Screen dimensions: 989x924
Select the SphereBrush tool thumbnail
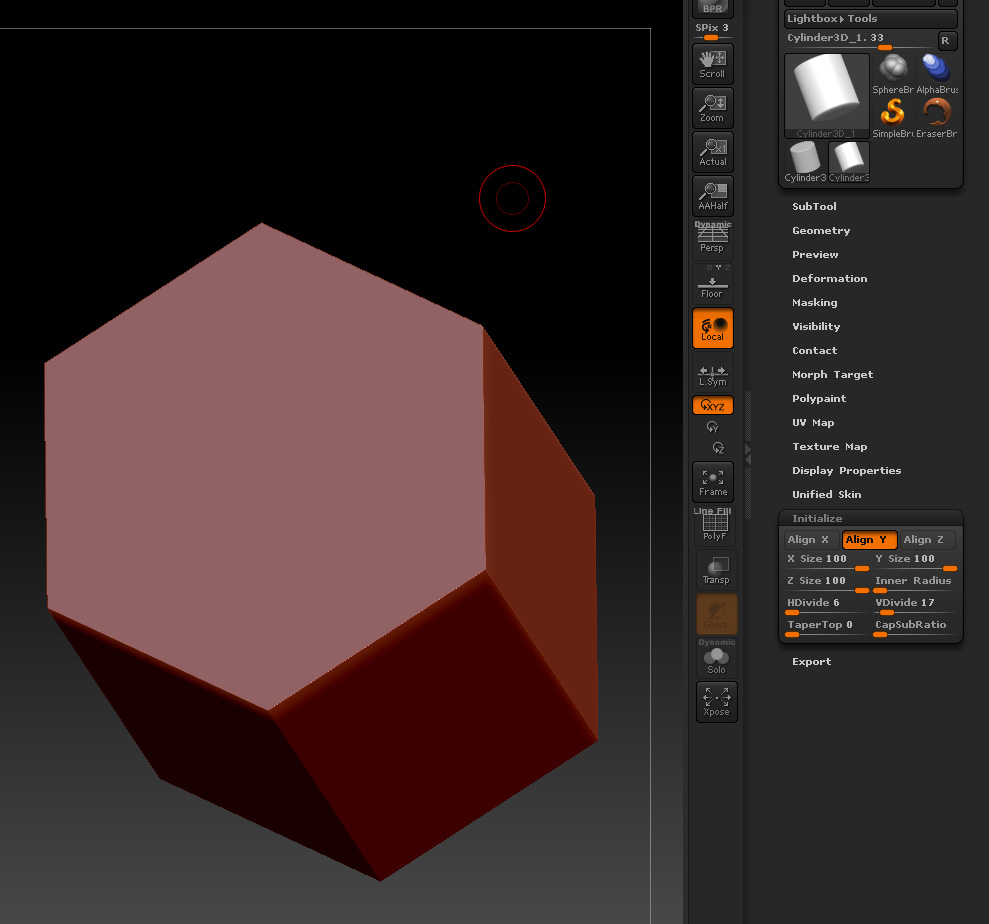click(893, 74)
